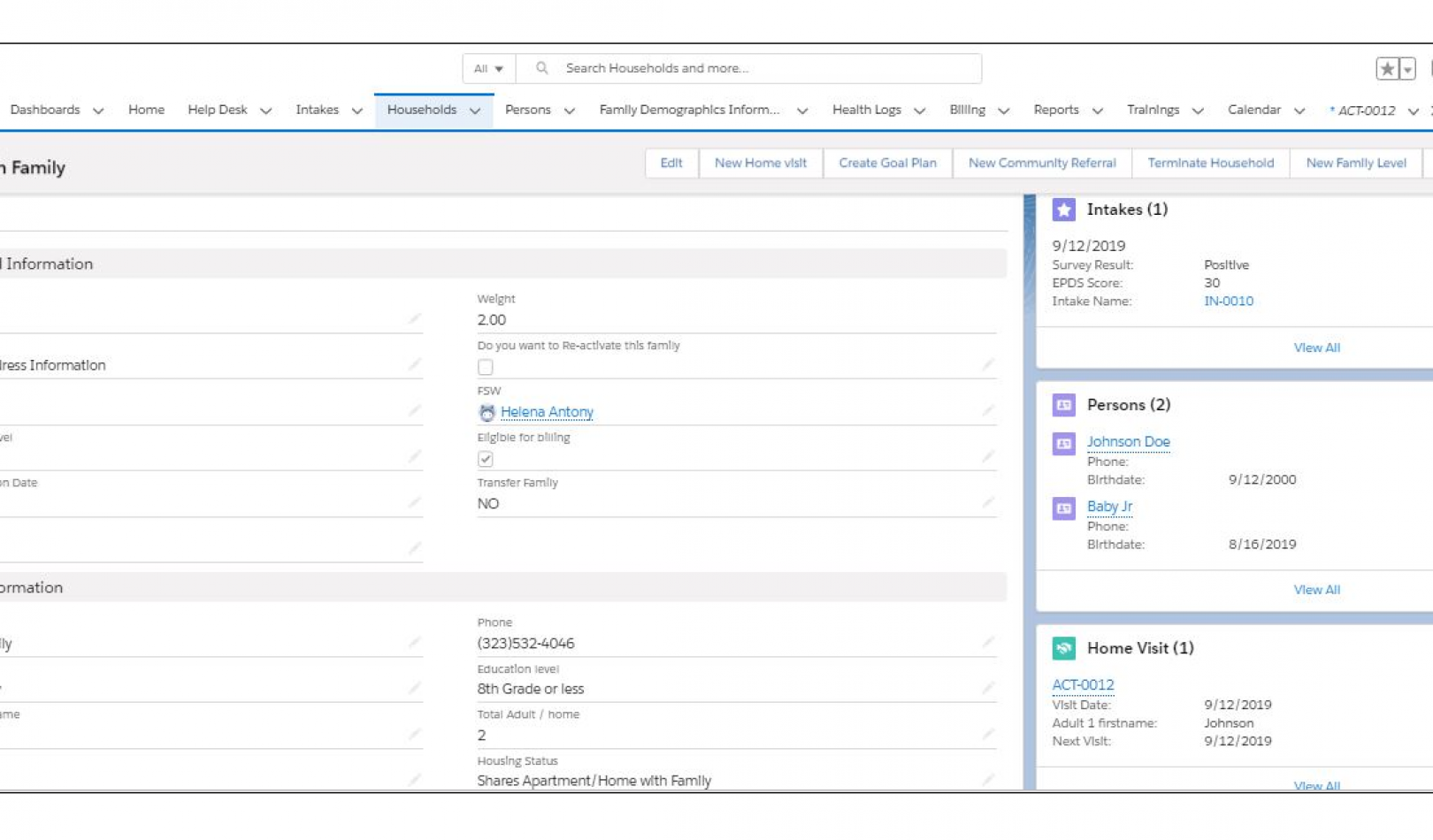
Task: Open the IN-0010 intake link
Action: [1229, 301]
